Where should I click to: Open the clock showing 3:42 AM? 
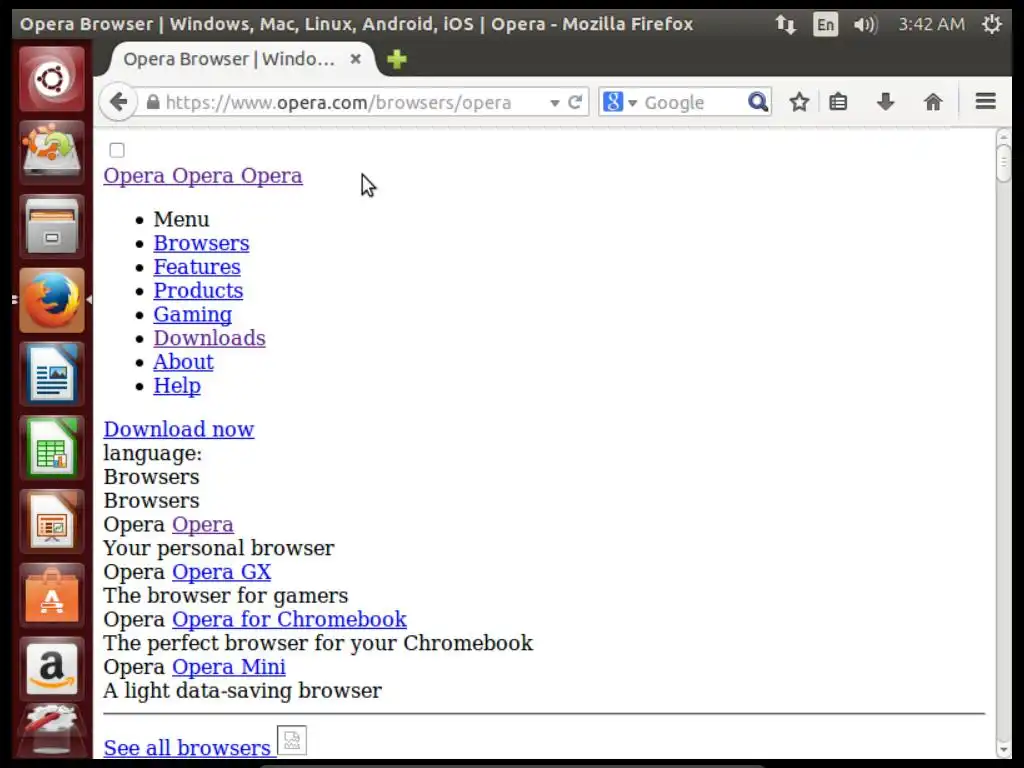point(931,25)
